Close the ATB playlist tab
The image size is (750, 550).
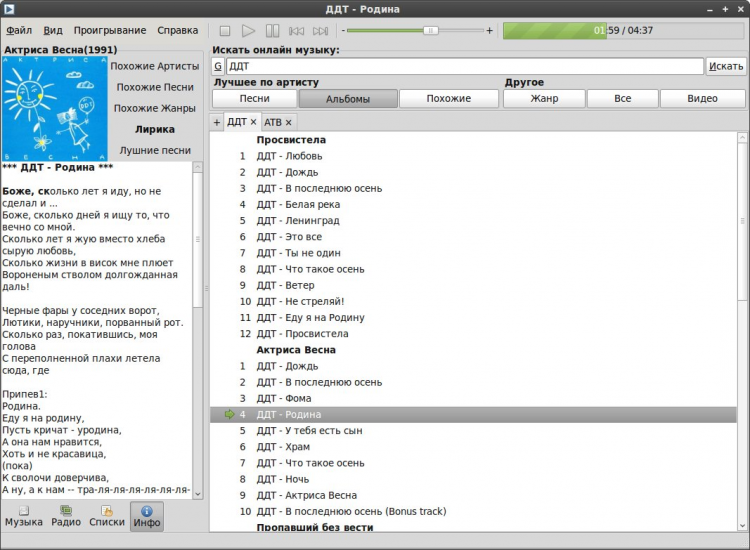288,123
